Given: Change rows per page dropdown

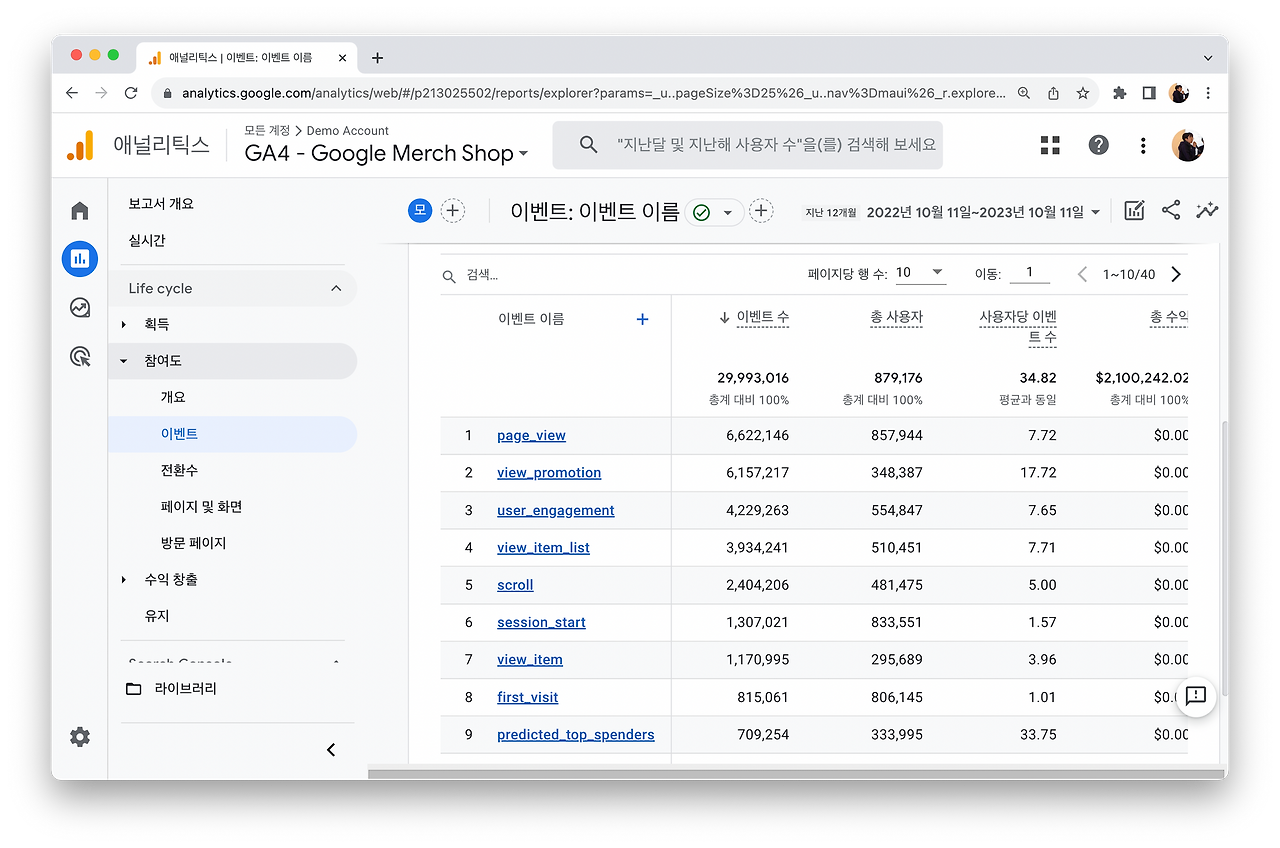Looking at the screenshot, I should coord(920,272).
